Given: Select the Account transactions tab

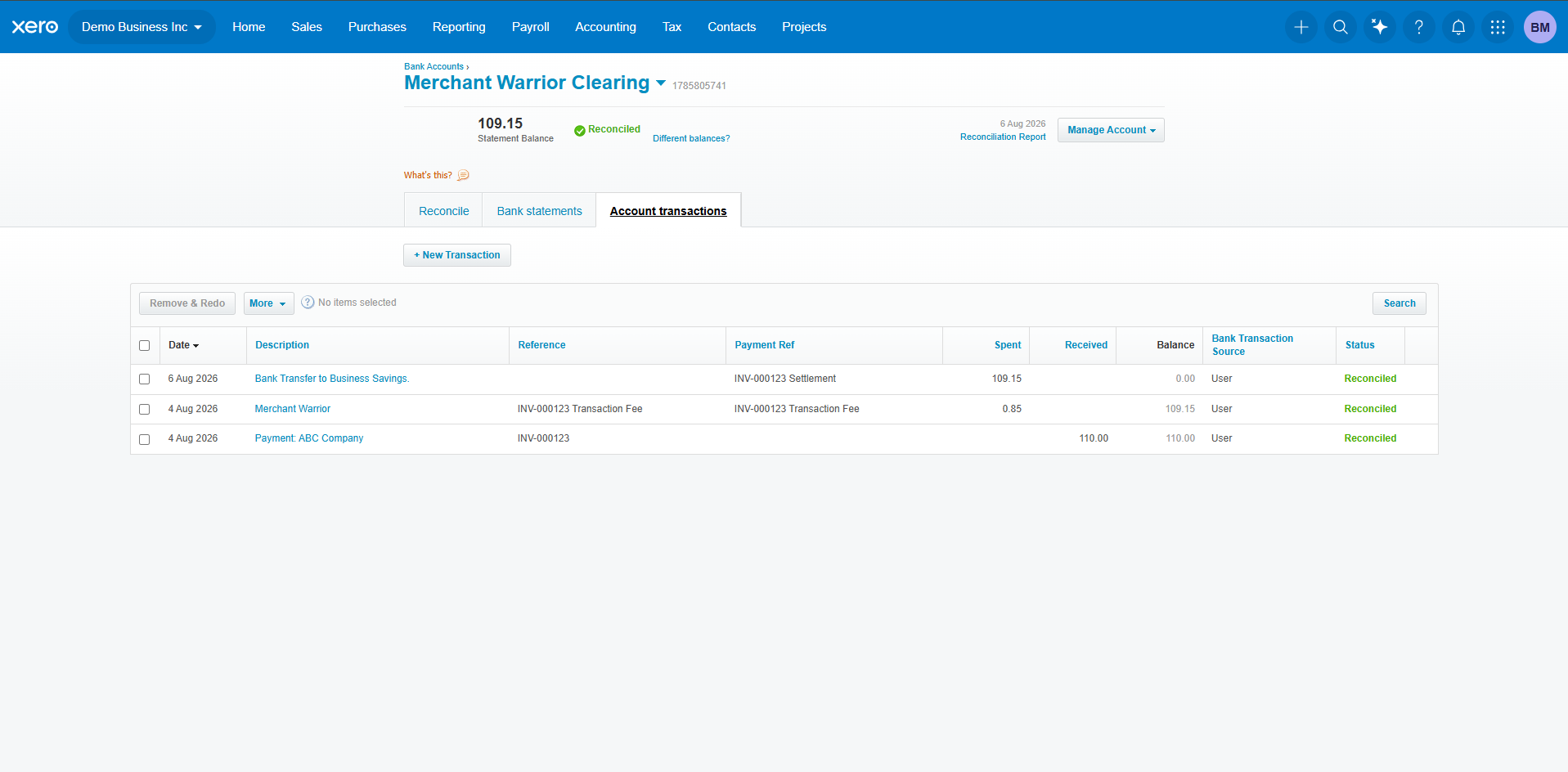Looking at the screenshot, I should point(668,211).
